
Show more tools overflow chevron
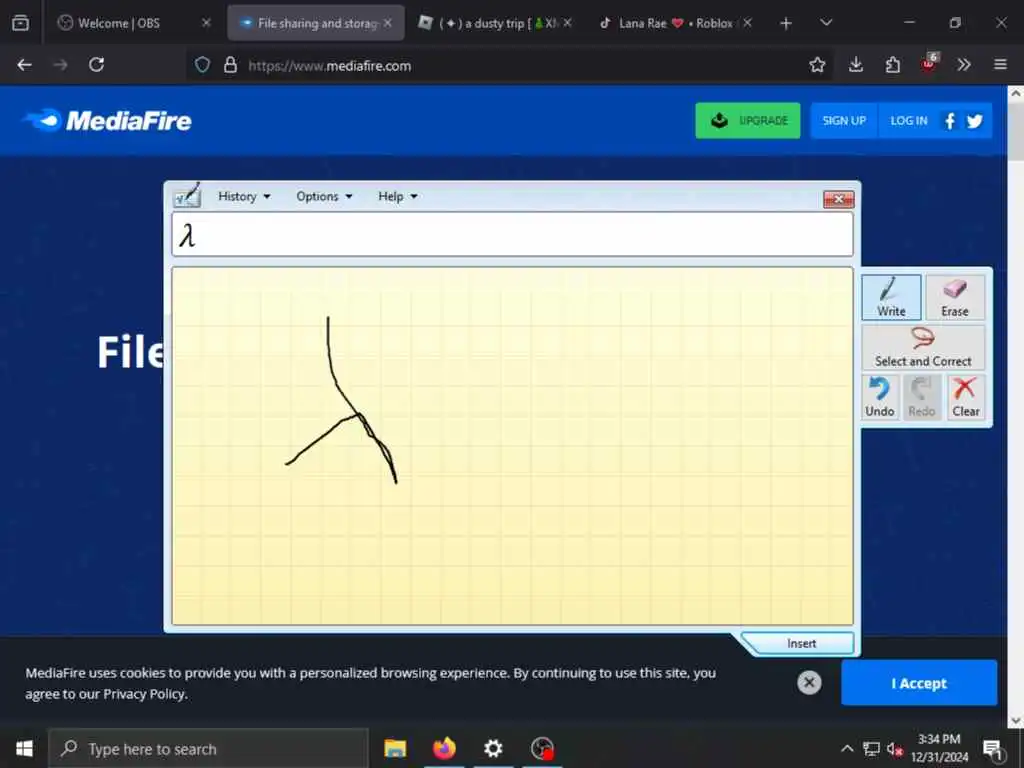(964, 65)
